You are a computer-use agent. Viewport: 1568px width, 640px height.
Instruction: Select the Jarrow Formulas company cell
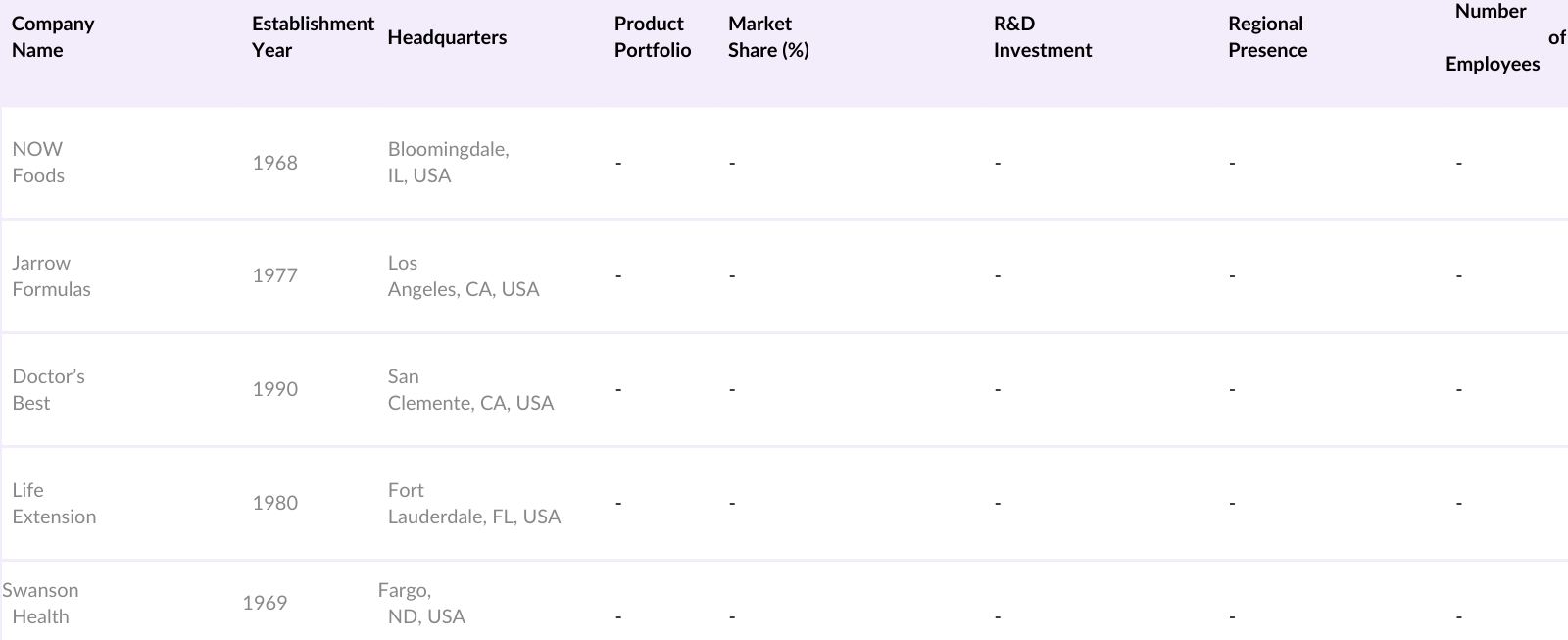pyautogui.click(x=51, y=276)
